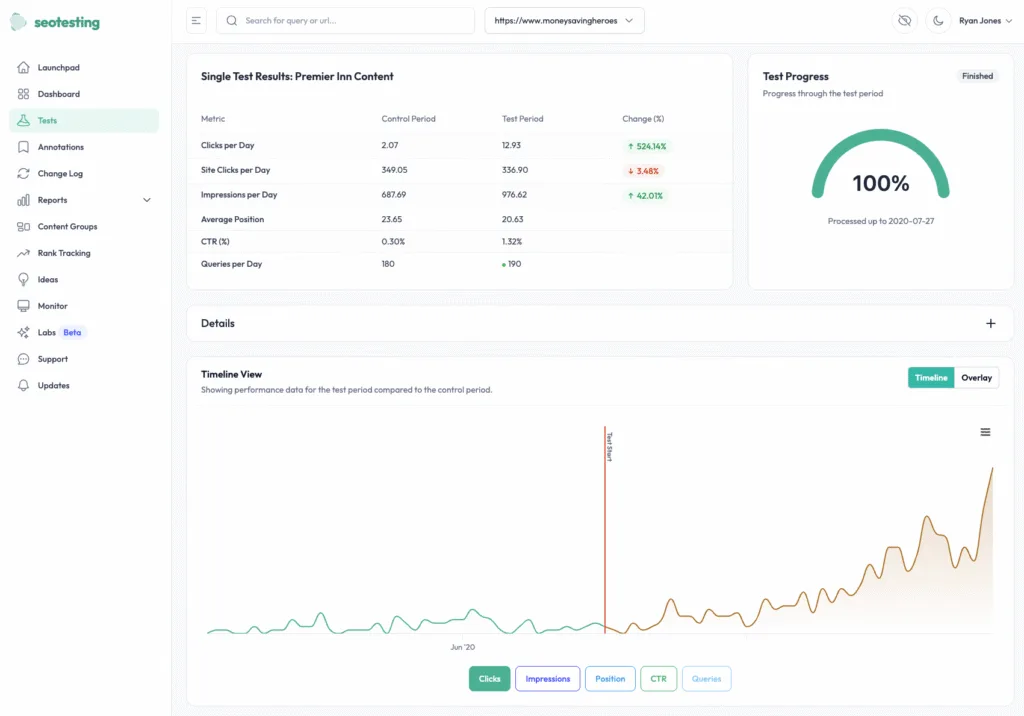Open the chart hamburger menu
Screen dimensions: 1024x716
point(985,431)
